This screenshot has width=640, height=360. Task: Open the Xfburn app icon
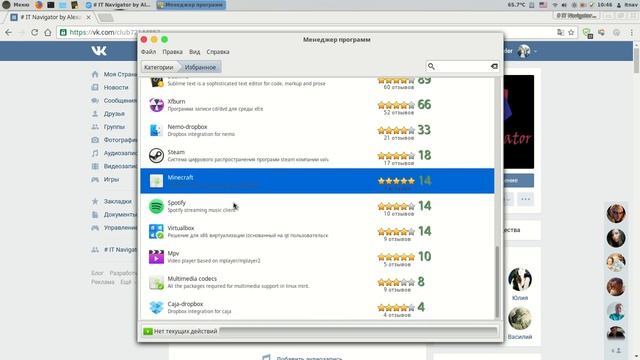click(156, 105)
